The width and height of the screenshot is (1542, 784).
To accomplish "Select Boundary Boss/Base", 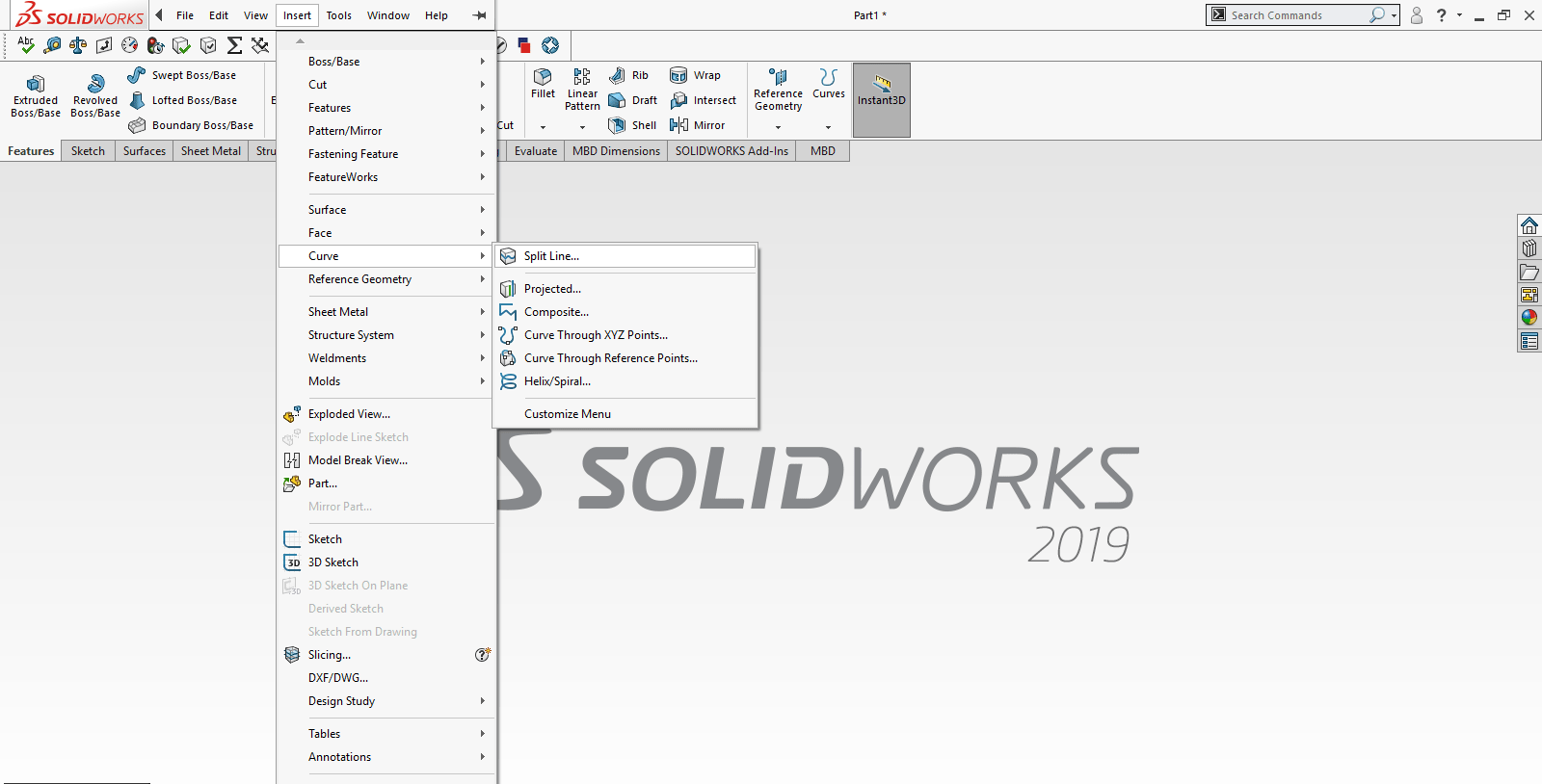I will (x=191, y=125).
